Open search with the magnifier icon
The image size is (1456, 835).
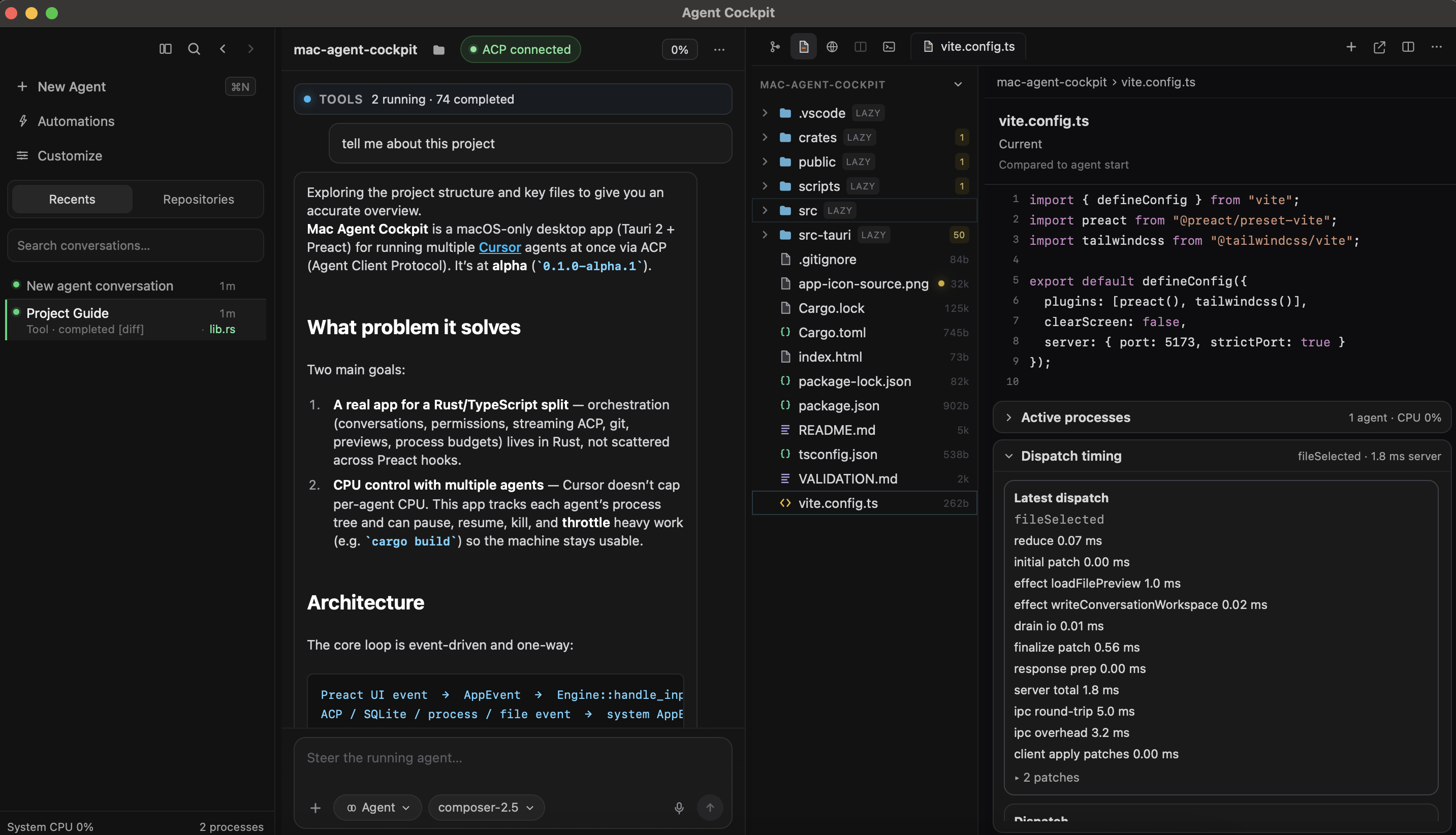[194, 49]
